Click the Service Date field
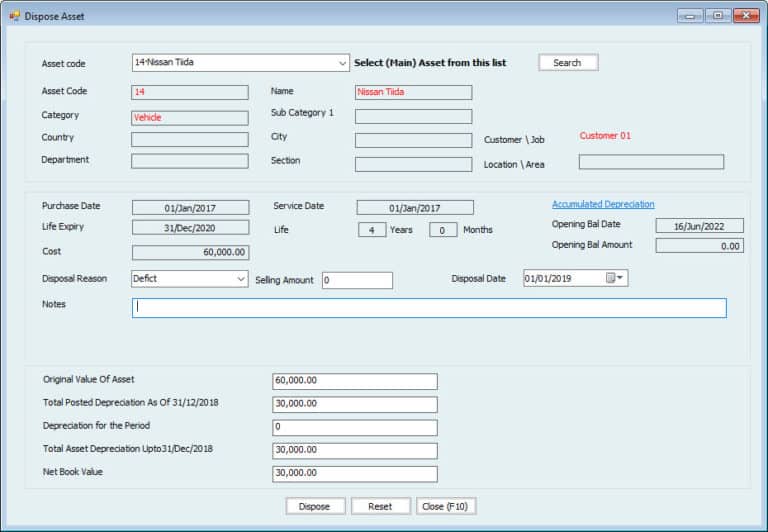The height and width of the screenshot is (532, 768). [415, 208]
